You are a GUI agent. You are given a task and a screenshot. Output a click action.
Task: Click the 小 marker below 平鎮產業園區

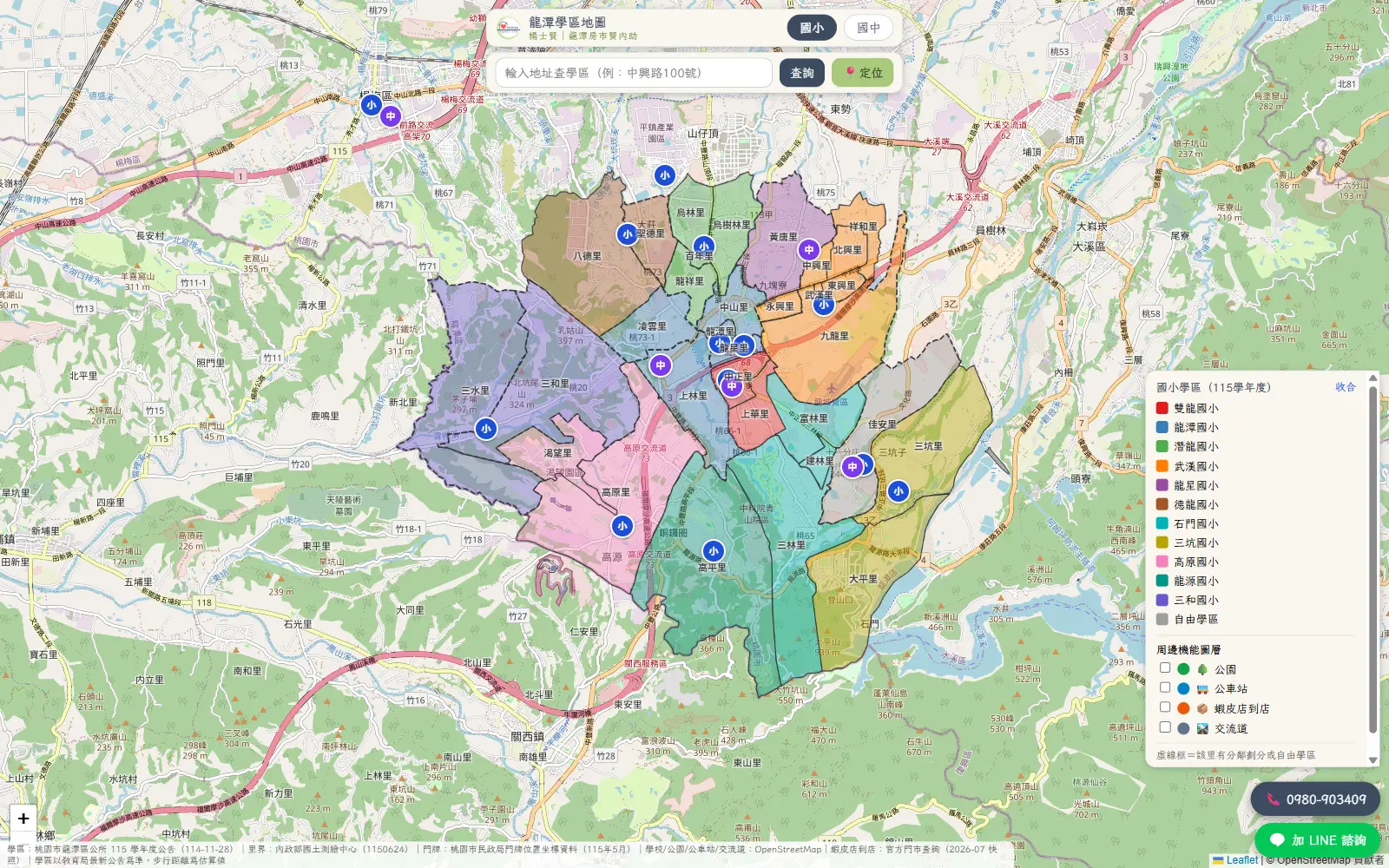(665, 175)
